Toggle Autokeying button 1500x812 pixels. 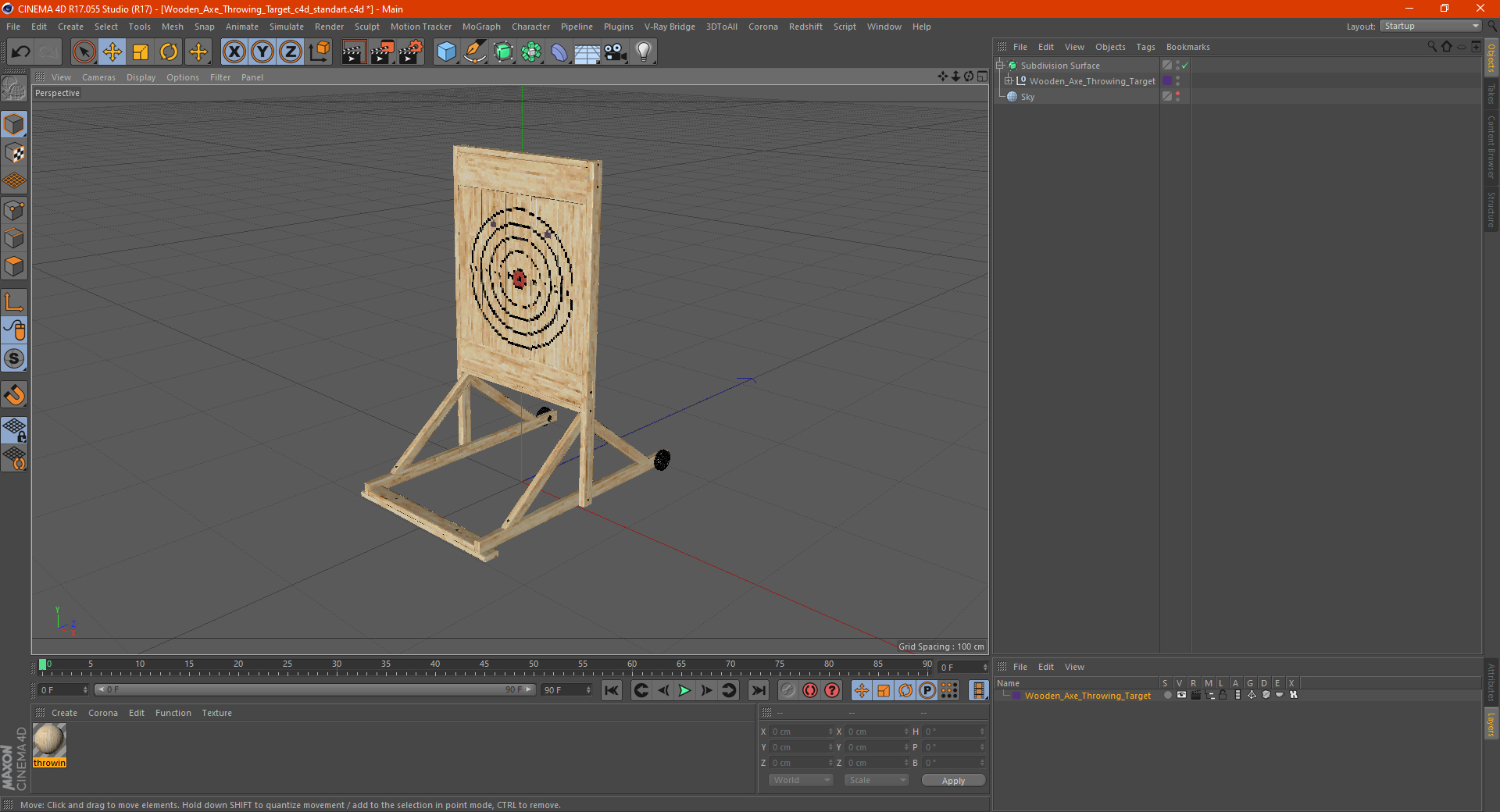810,690
